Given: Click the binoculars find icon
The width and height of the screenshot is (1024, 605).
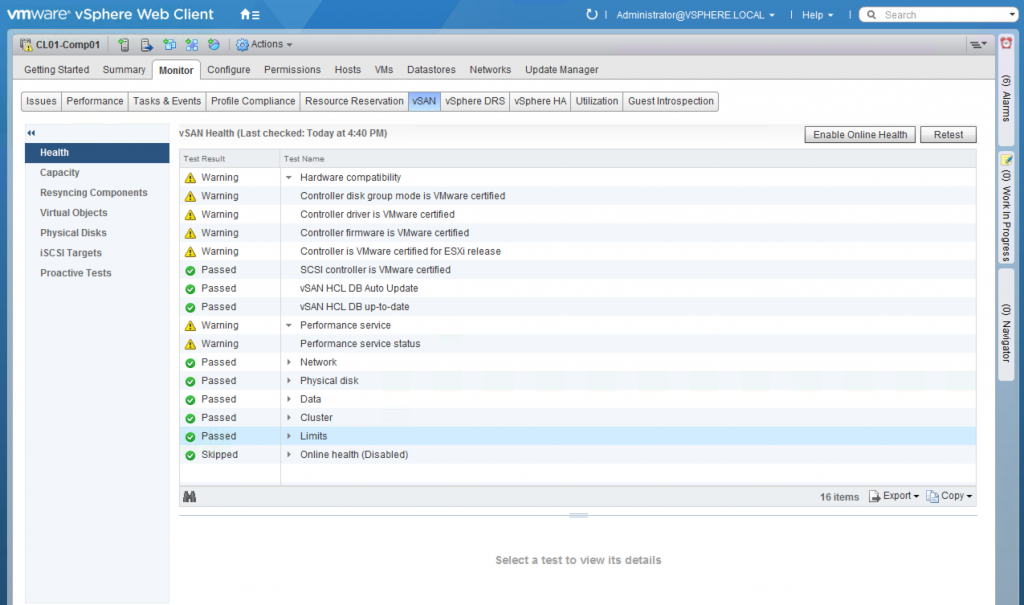Looking at the screenshot, I should click(189, 497).
